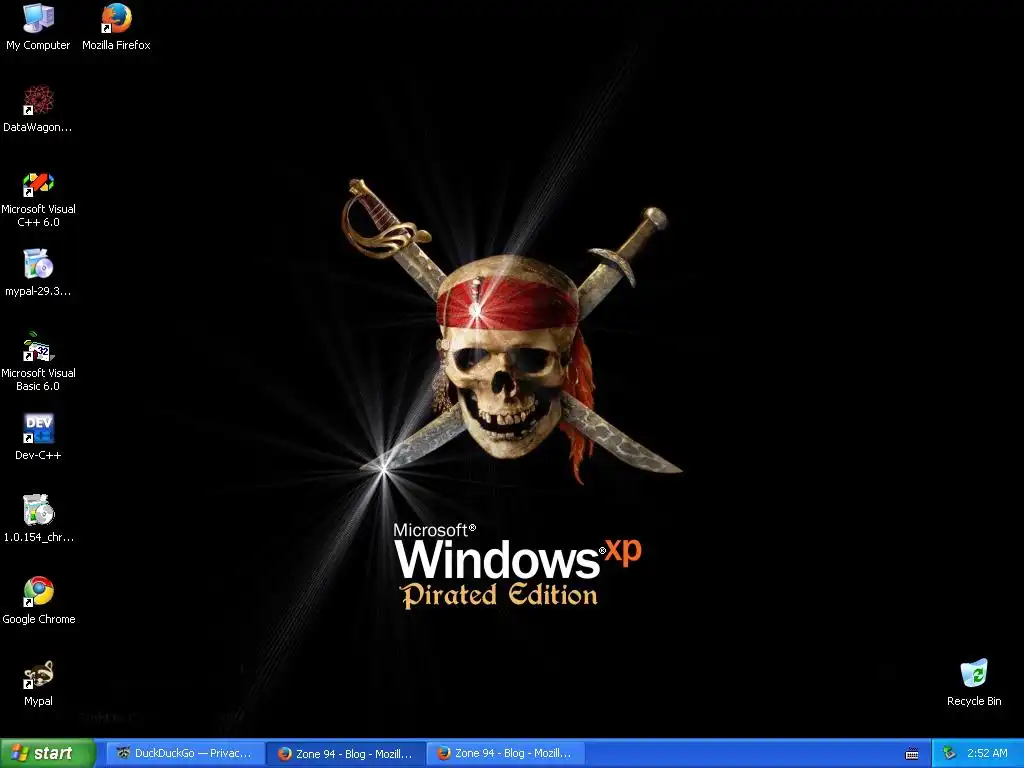Screen dimensions: 1024x768
Task: Select the Recycle Bin icon
Action: pos(974,683)
